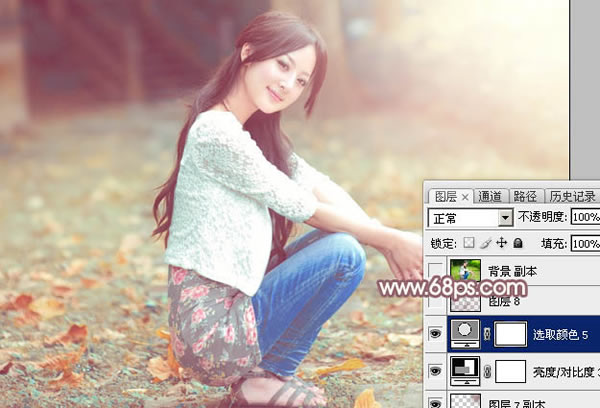Toggle lock position move icon

501,243
